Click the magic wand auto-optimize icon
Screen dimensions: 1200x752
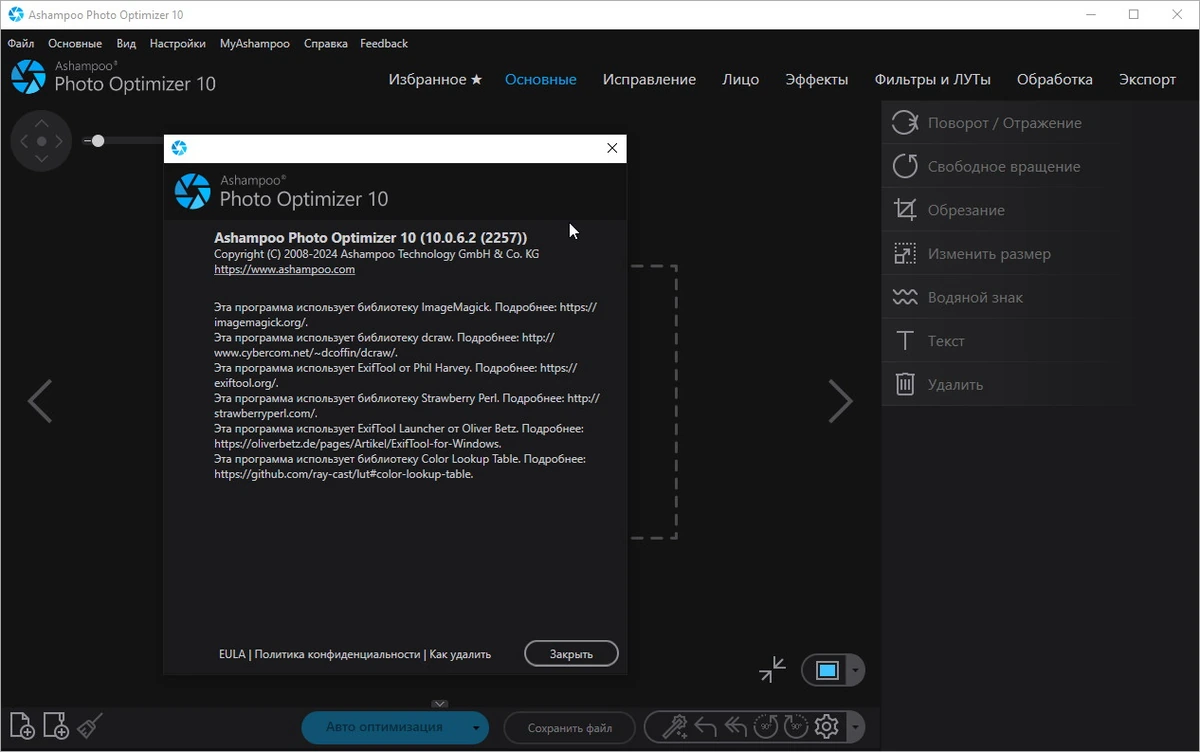pyautogui.click(x=675, y=726)
